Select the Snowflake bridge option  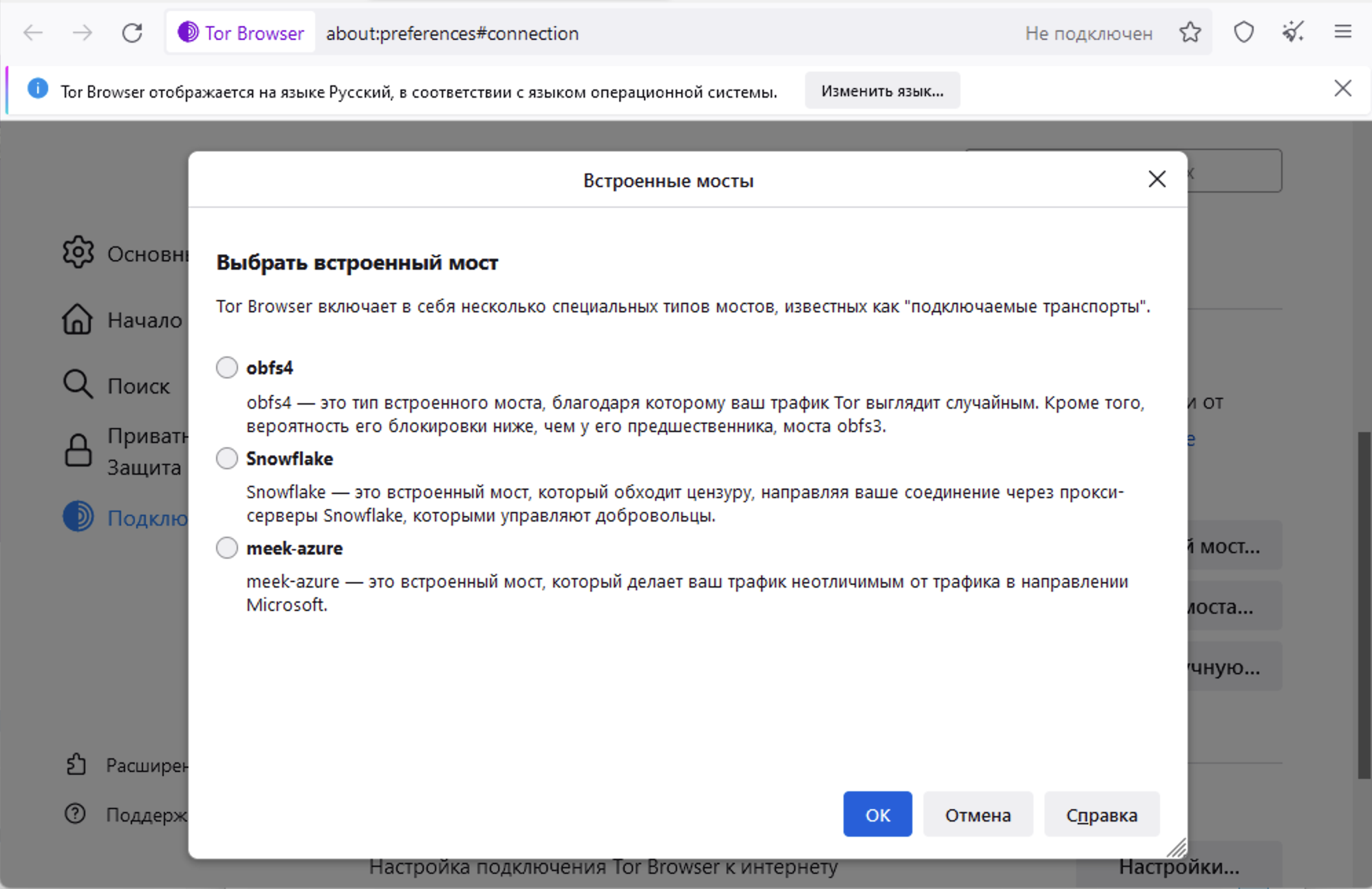(227, 458)
